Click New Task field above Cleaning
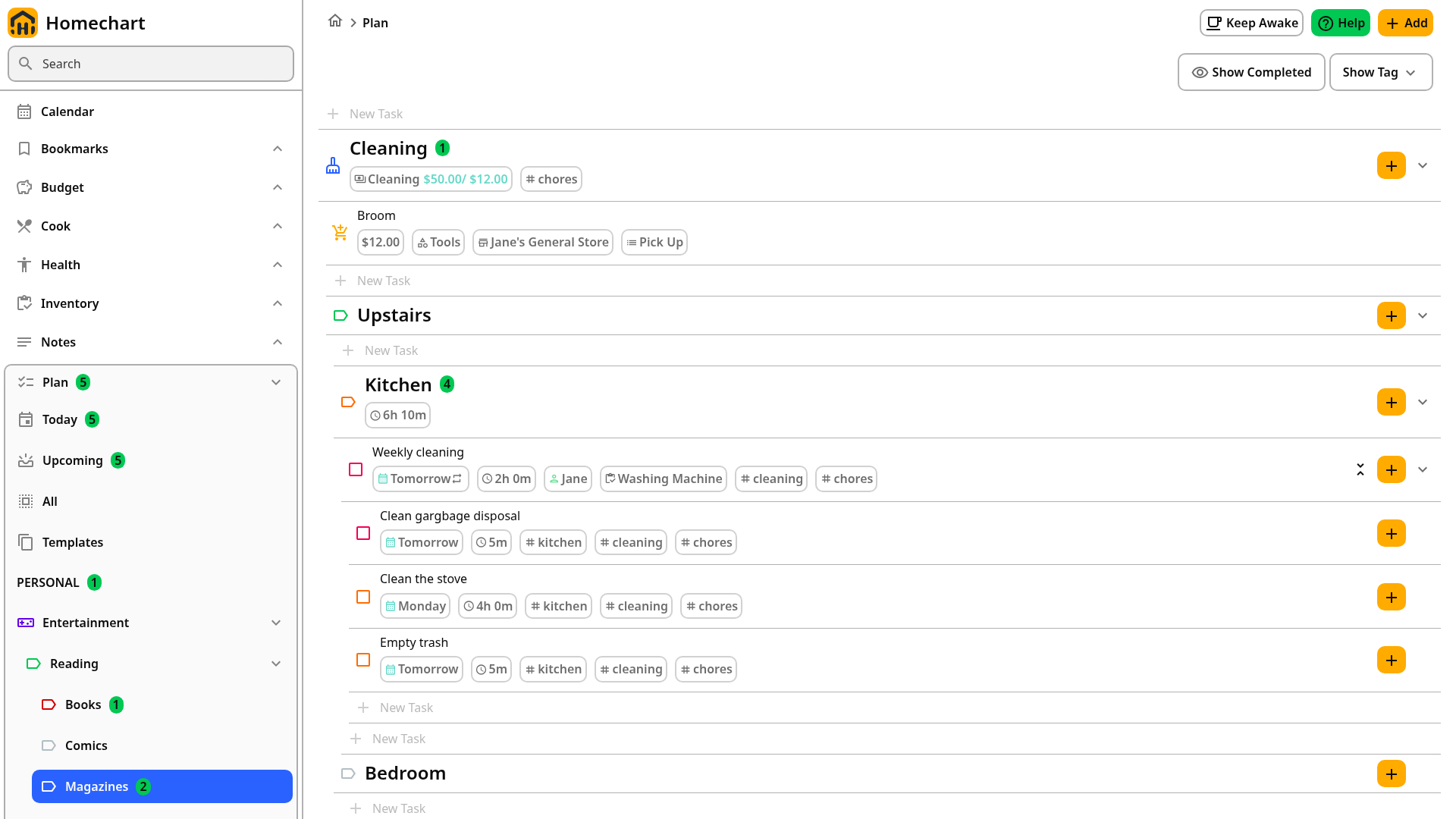The image size is (1456, 819). click(x=880, y=114)
